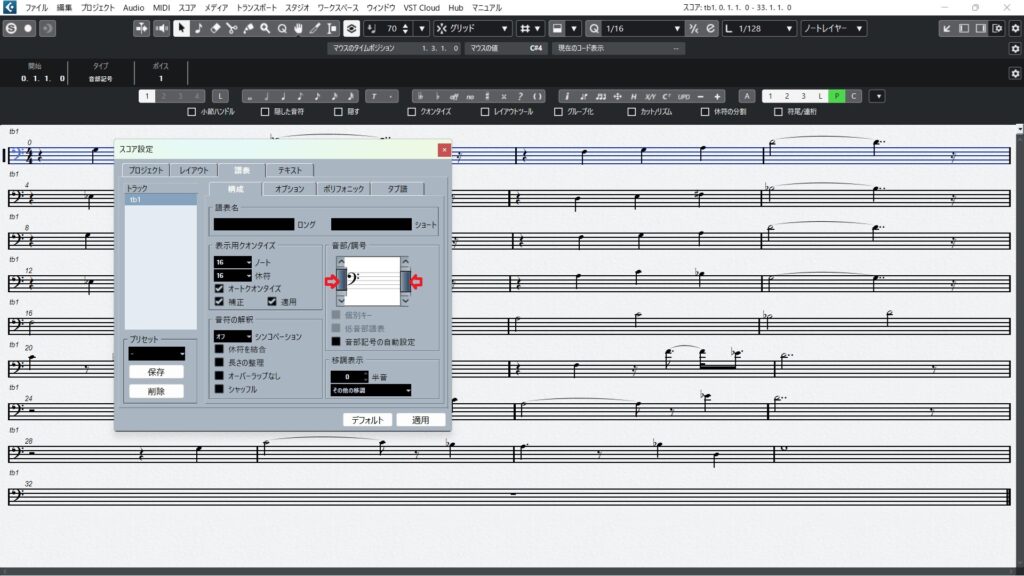
Task: Select the glue tool
Action: [x=248, y=28]
